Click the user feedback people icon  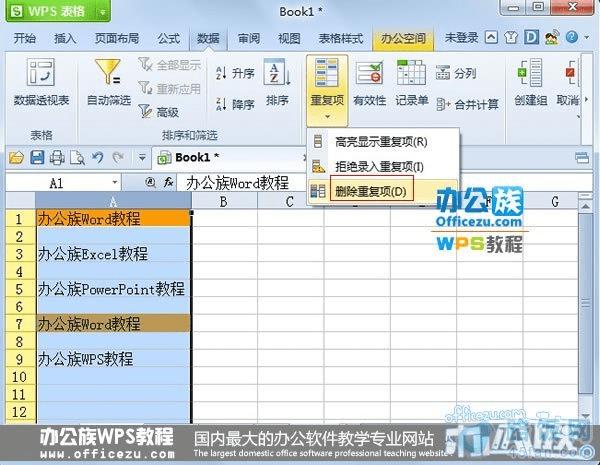(551, 38)
